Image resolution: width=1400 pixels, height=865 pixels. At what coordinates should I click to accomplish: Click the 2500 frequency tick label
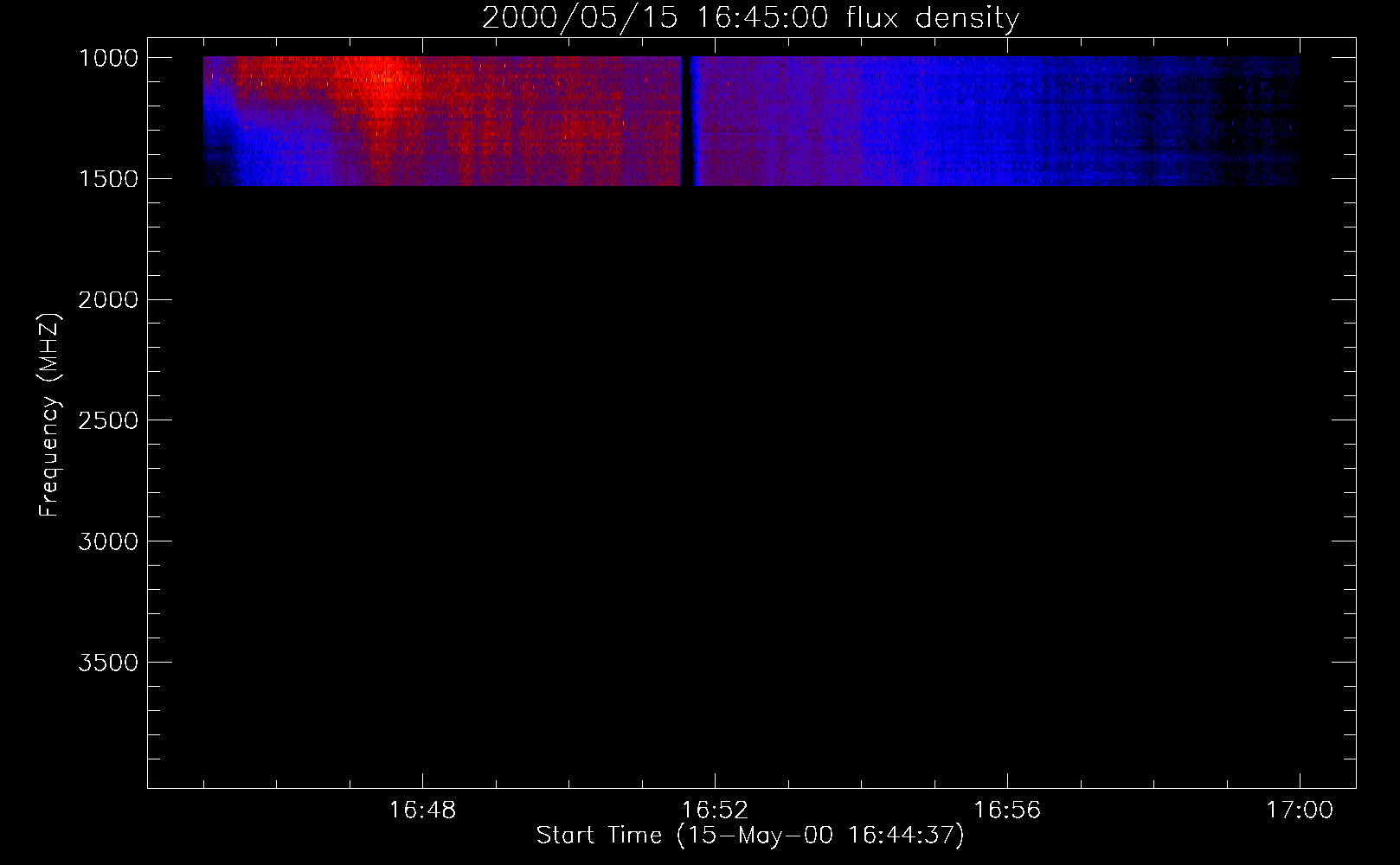(108, 420)
